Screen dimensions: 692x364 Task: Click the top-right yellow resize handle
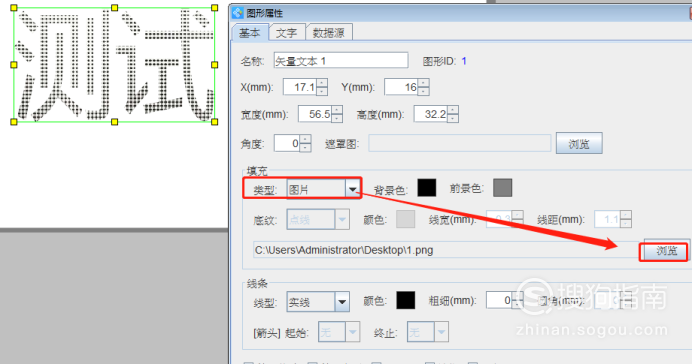[214, 8]
